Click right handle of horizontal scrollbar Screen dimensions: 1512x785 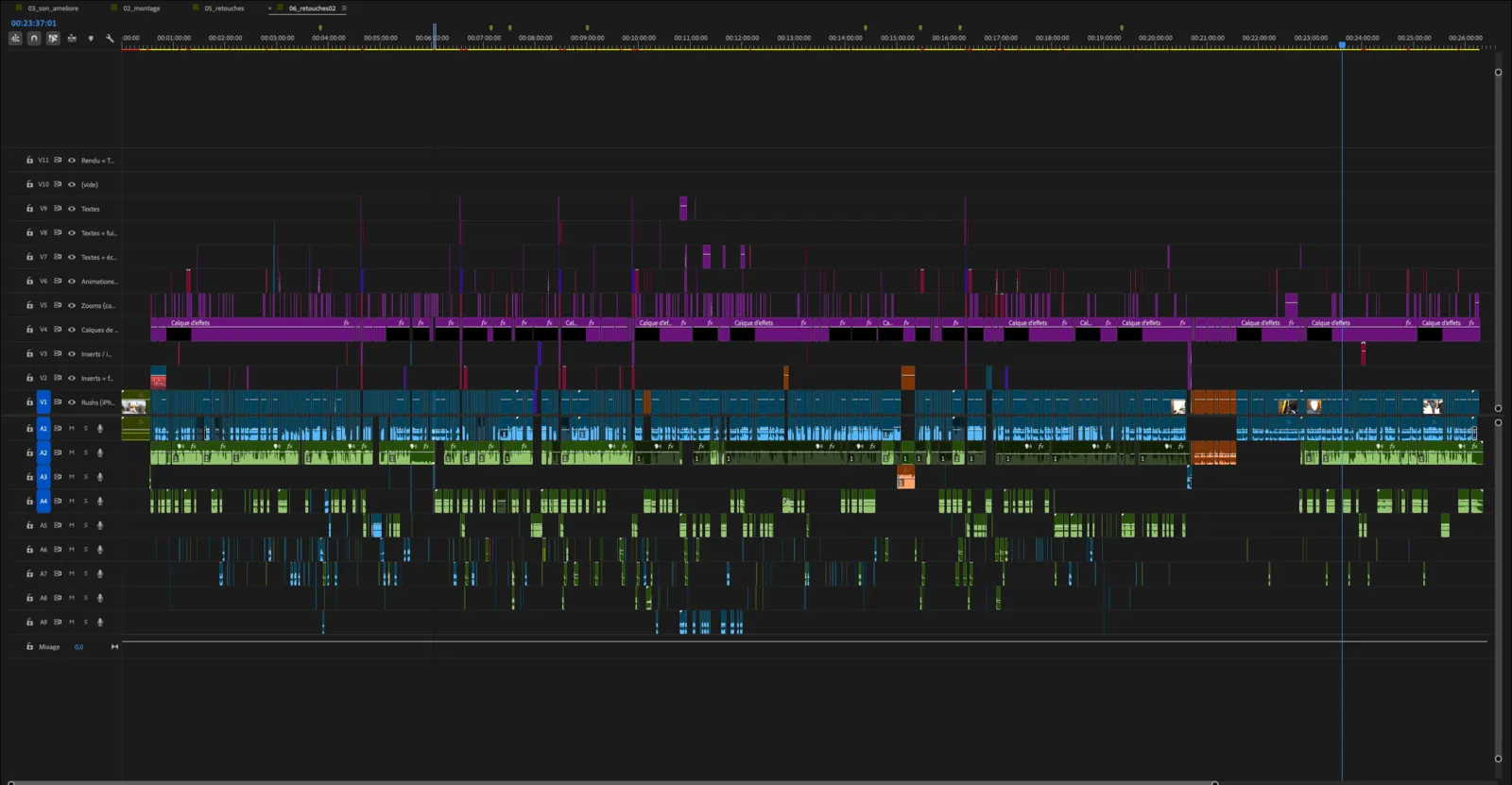click(x=1214, y=782)
